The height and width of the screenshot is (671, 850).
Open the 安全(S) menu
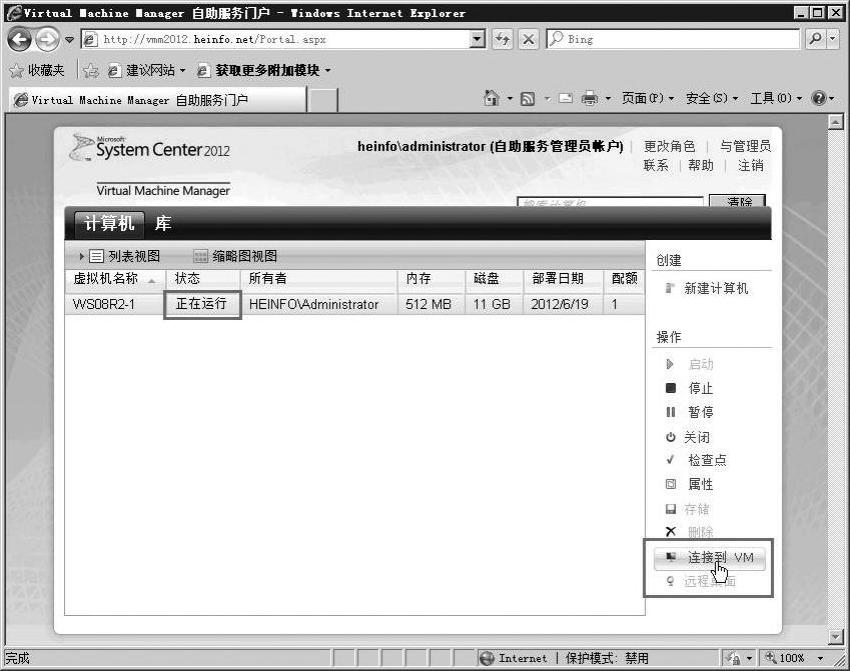point(712,98)
